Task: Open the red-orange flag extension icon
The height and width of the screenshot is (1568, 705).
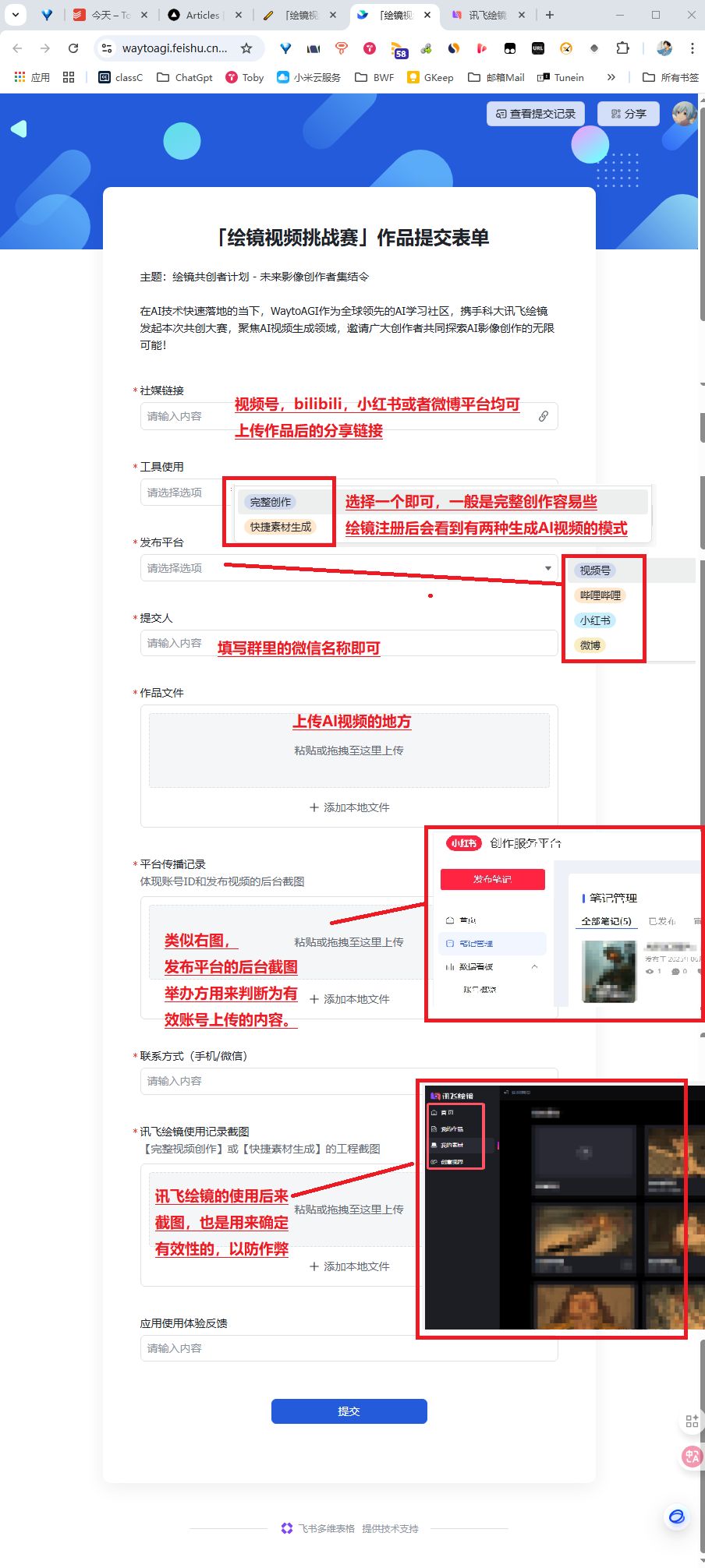Action: [x=482, y=48]
